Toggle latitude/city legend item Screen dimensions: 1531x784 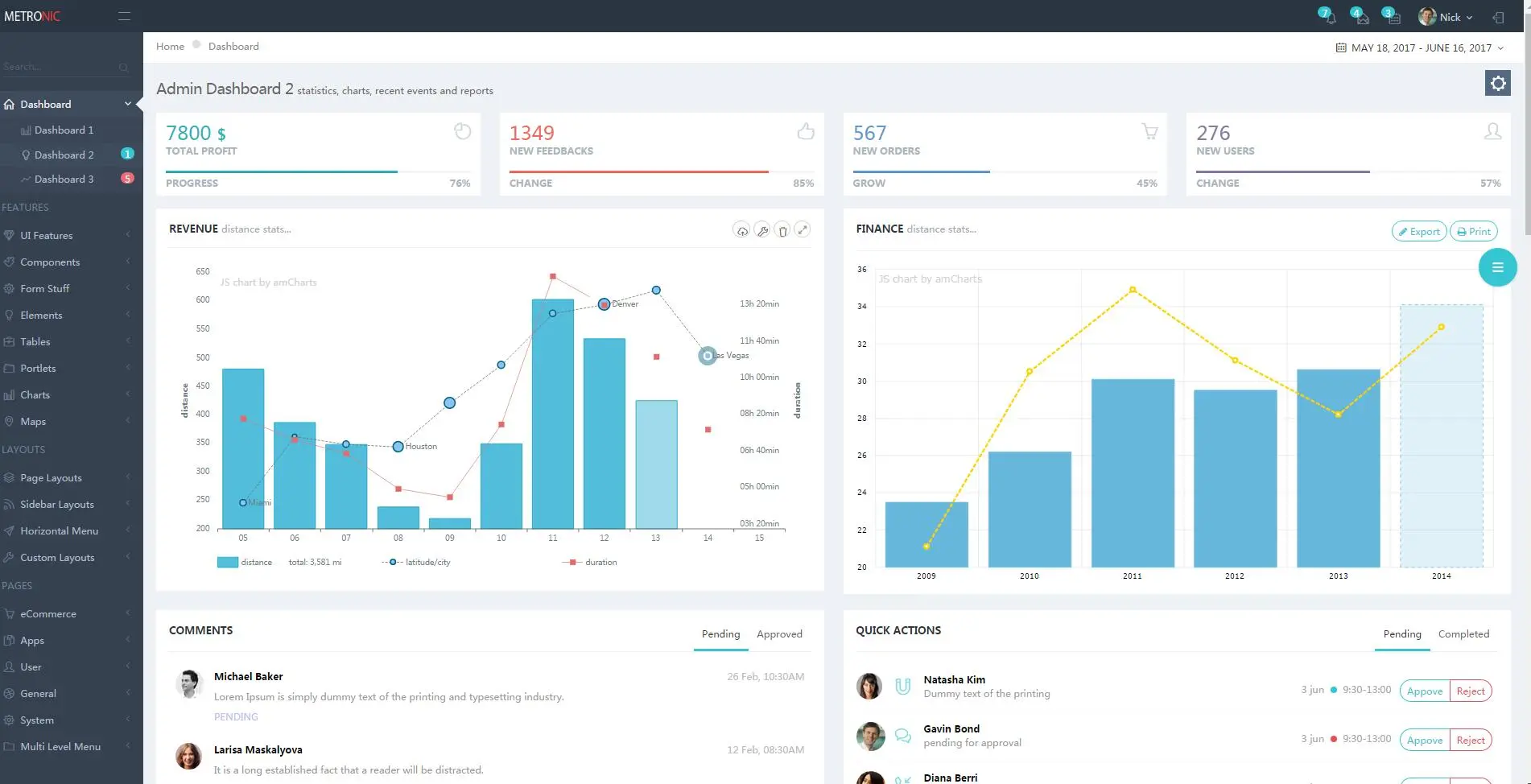pyautogui.click(x=416, y=562)
